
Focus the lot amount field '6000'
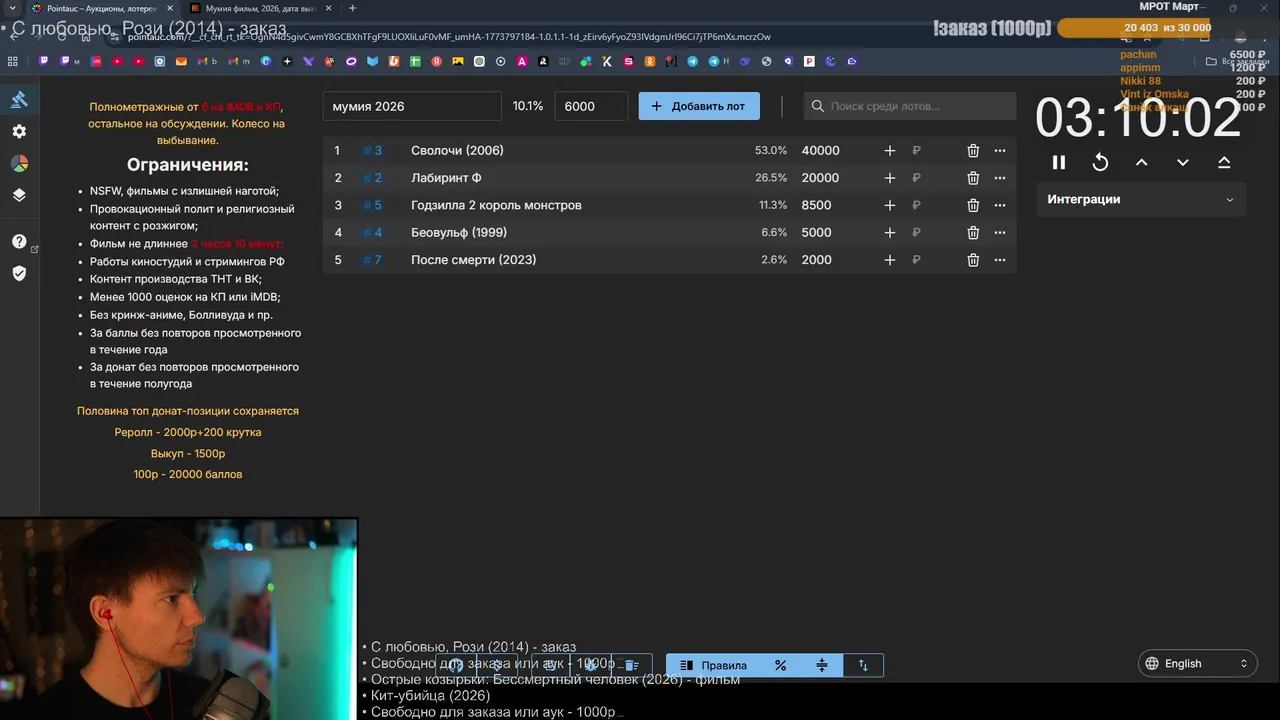tap(591, 106)
